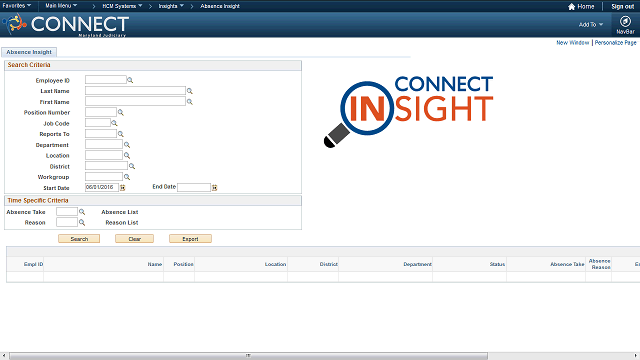Focus the Department input field
The height and width of the screenshot is (360, 640).
tap(104, 144)
